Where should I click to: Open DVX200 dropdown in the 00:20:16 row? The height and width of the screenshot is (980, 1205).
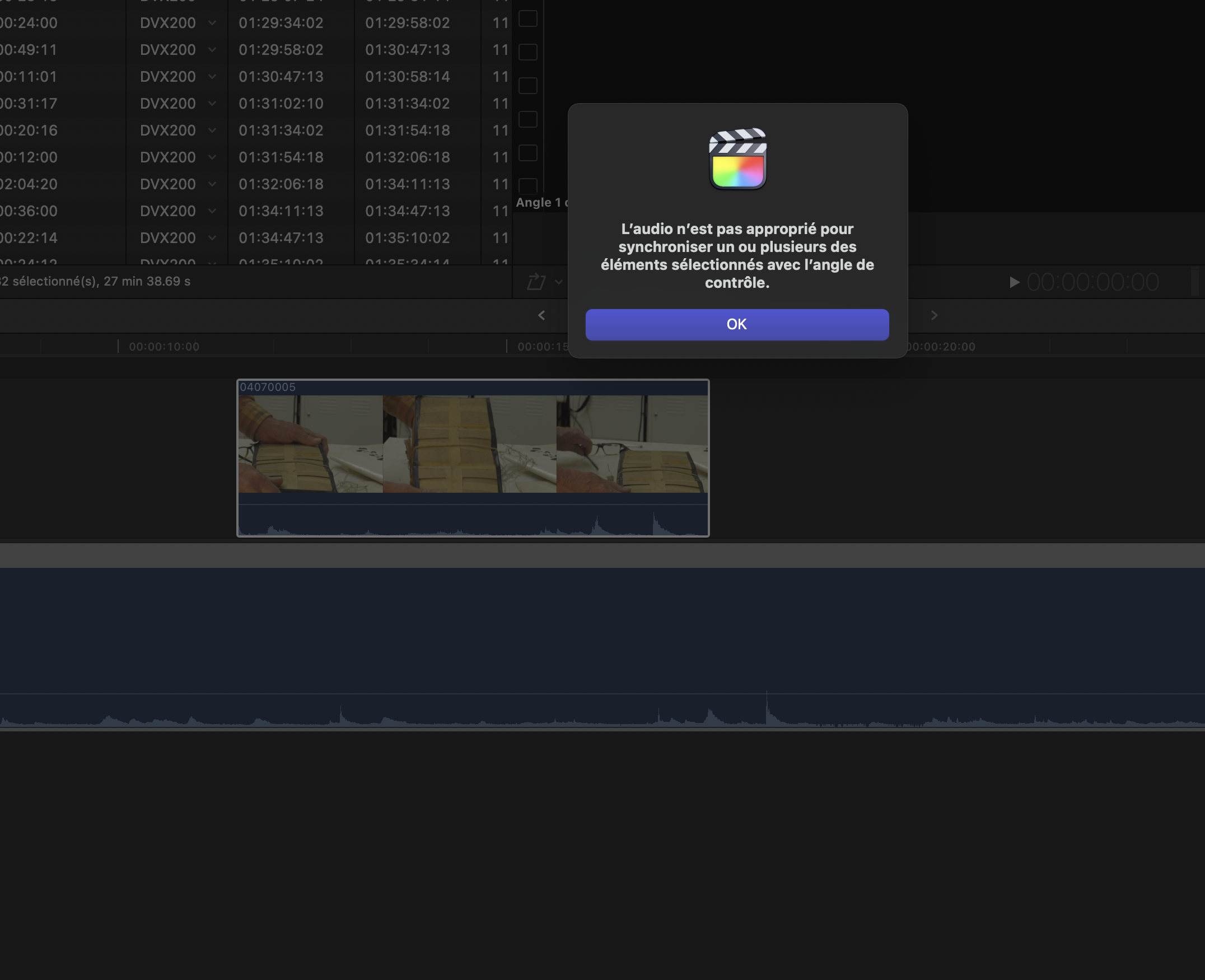click(x=212, y=130)
